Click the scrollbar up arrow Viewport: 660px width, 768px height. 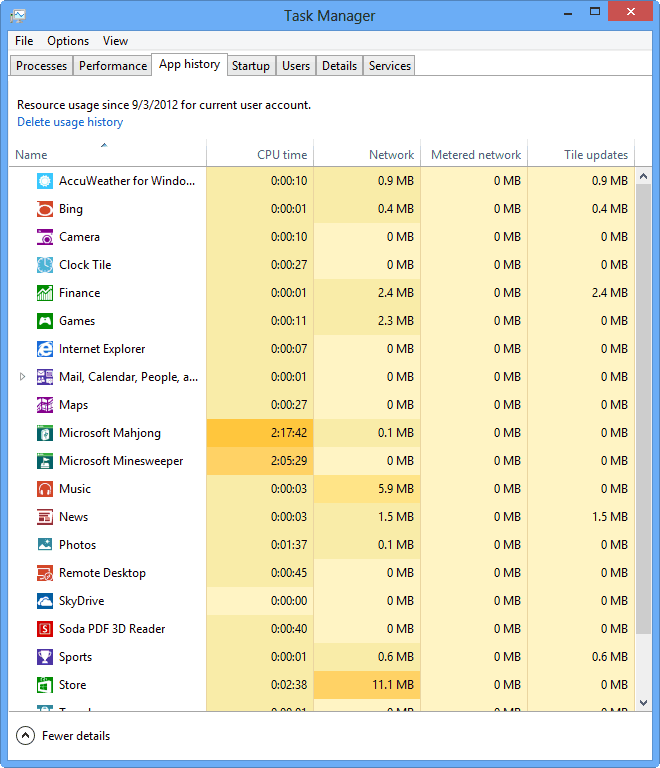pos(644,176)
